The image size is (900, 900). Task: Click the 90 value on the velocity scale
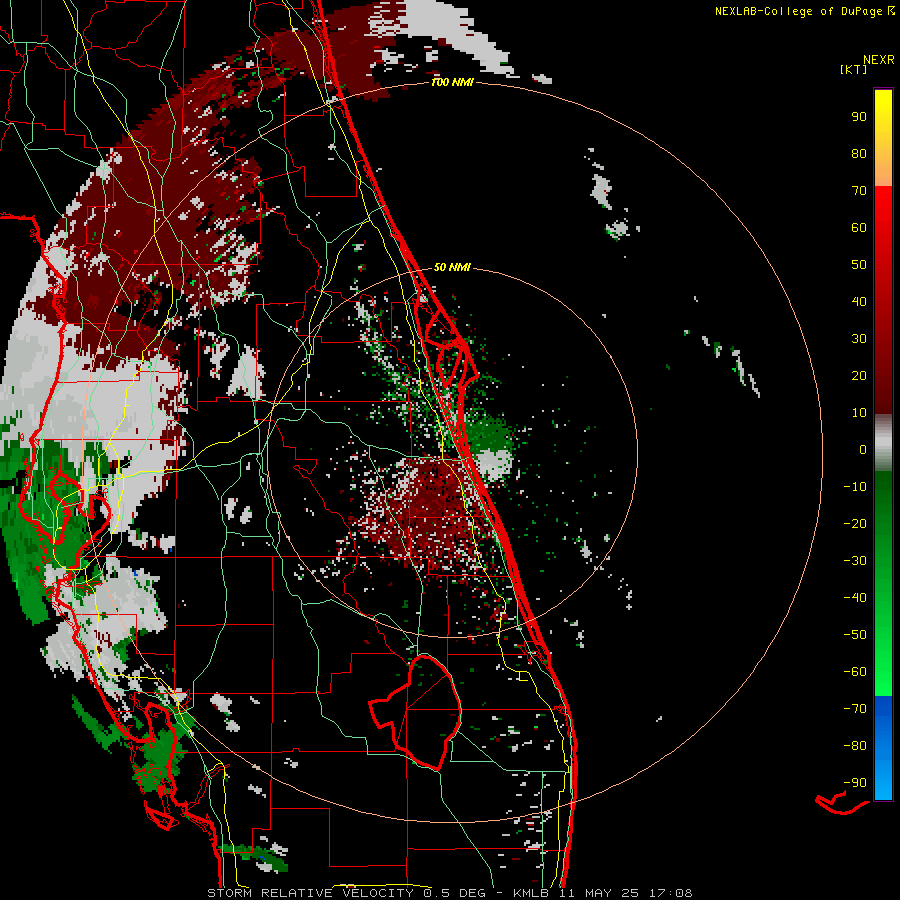click(x=859, y=117)
